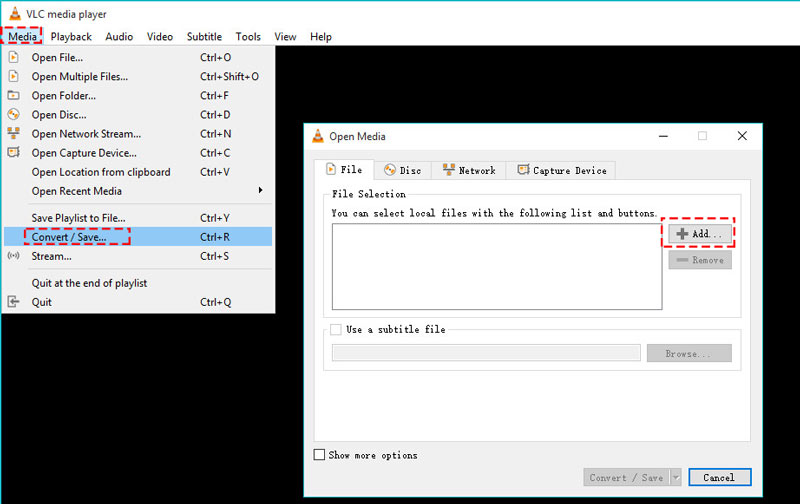
Task: Choose Convert / Save from Media menu
Action: pyautogui.click(x=68, y=237)
